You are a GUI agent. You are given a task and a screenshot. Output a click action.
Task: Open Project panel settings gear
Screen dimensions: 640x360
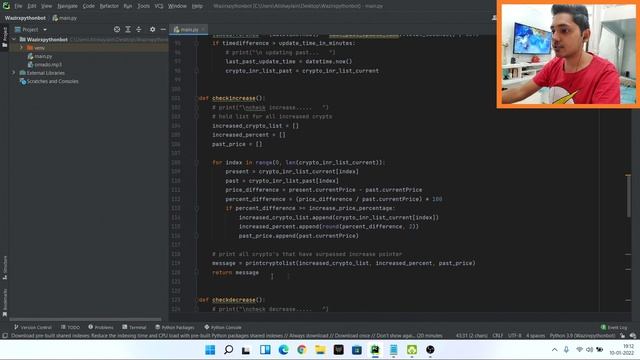tap(152, 29)
